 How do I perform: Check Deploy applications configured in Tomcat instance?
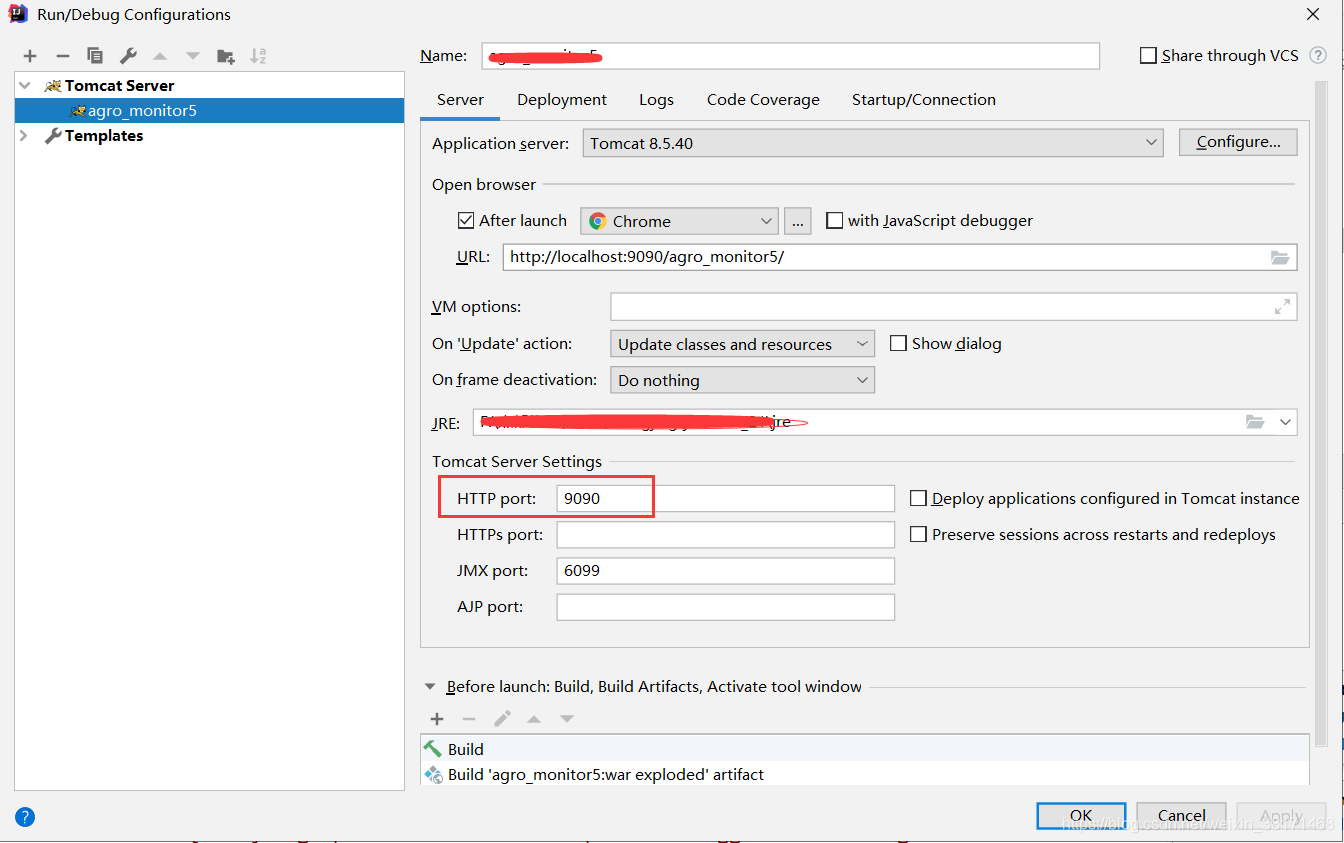tap(918, 498)
